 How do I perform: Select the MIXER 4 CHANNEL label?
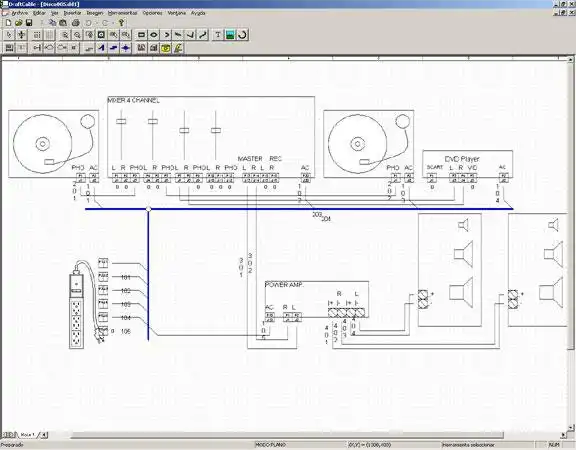(134, 100)
